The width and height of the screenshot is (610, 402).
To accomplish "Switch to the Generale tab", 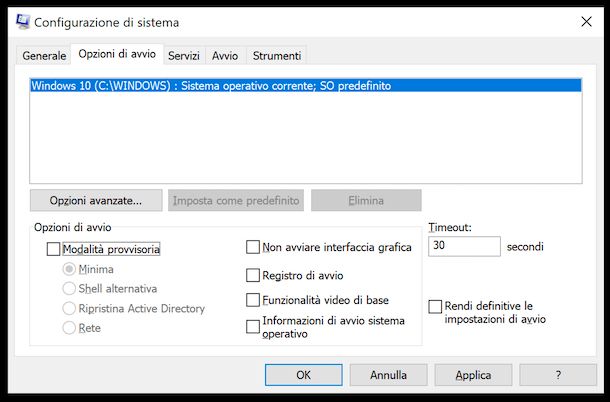I will coord(44,56).
